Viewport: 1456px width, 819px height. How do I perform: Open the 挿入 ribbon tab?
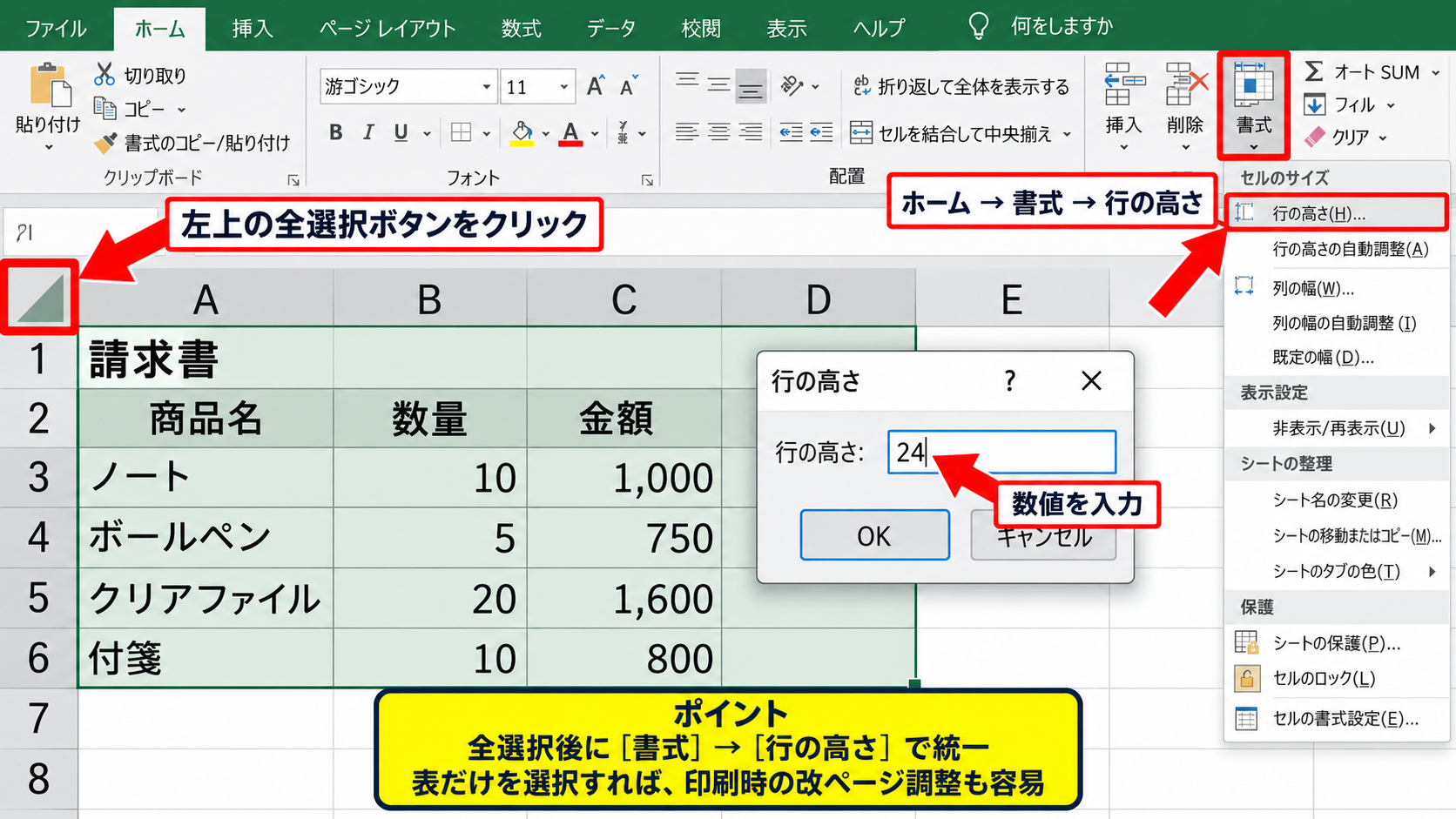pos(253,28)
